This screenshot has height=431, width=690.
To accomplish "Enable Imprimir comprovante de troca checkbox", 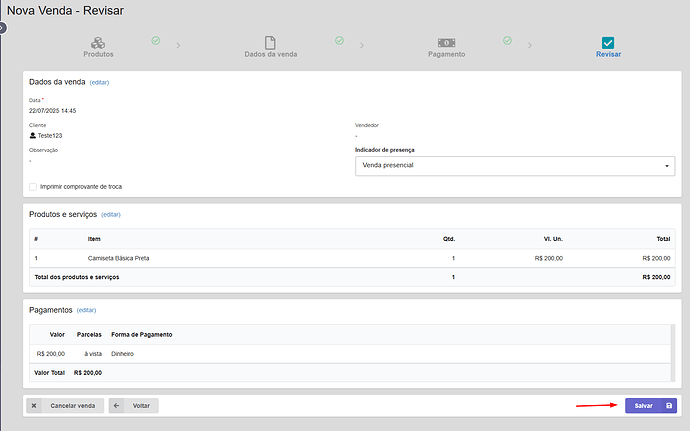I will (x=33, y=186).
